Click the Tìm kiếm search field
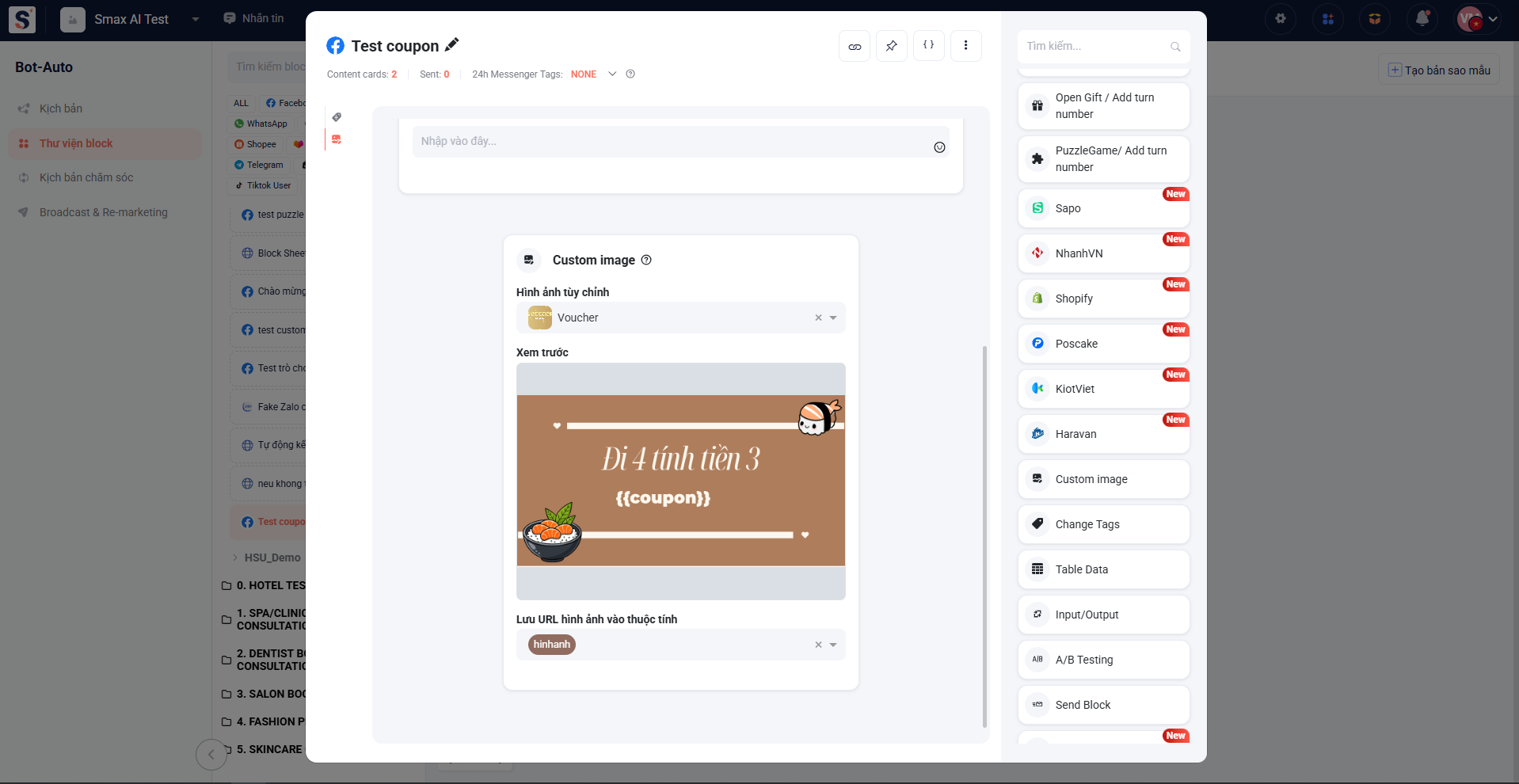 pos(1095,47)
